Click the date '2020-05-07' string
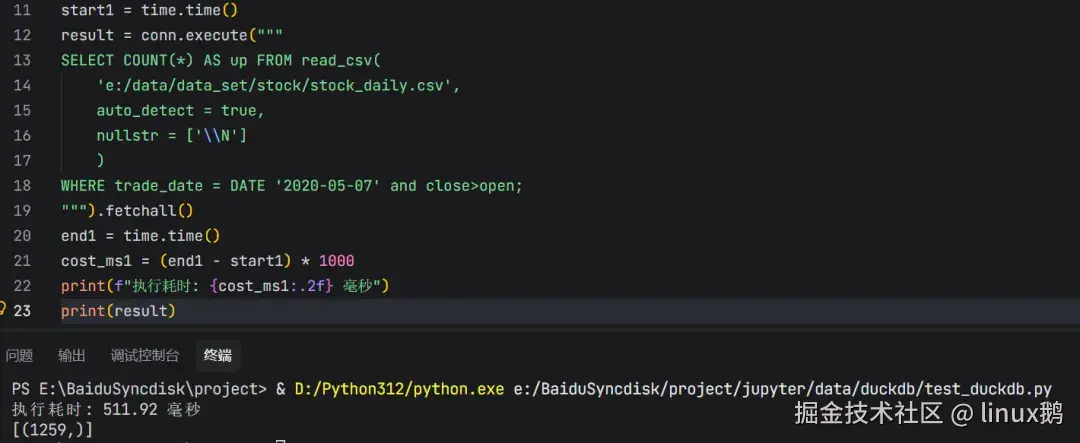The width and height of the screenshot is (1080, 443). [328, 186]
